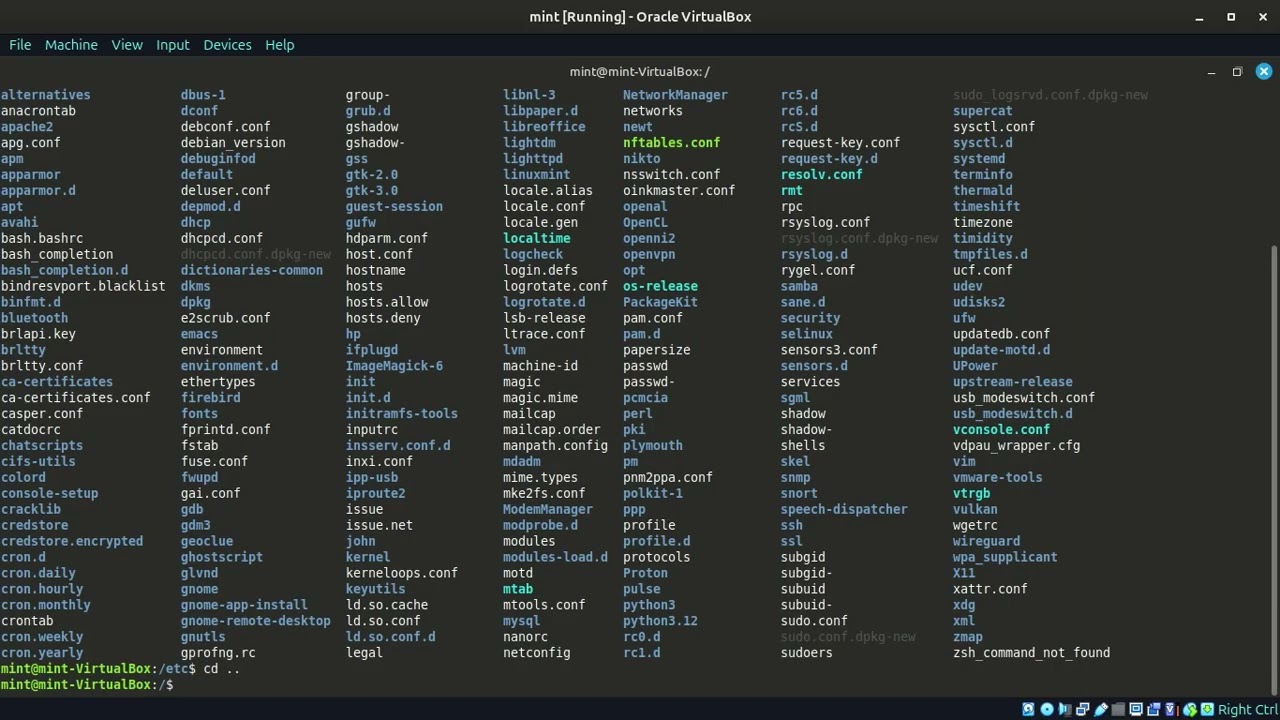Click the 'vdpau_wrapper.cfg' file name
This screenshot has height=720, width=1280.
tap(1016, 446)
